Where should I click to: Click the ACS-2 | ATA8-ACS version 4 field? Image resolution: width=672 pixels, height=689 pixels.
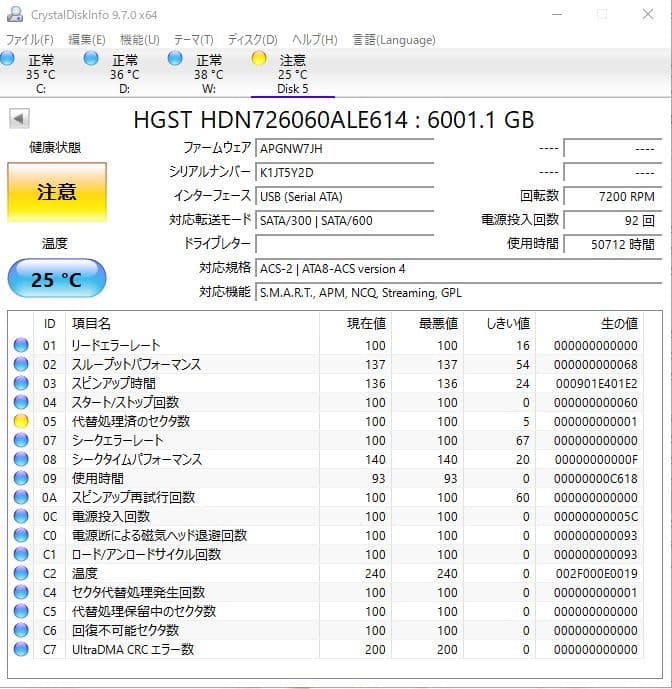click(458, 268)
